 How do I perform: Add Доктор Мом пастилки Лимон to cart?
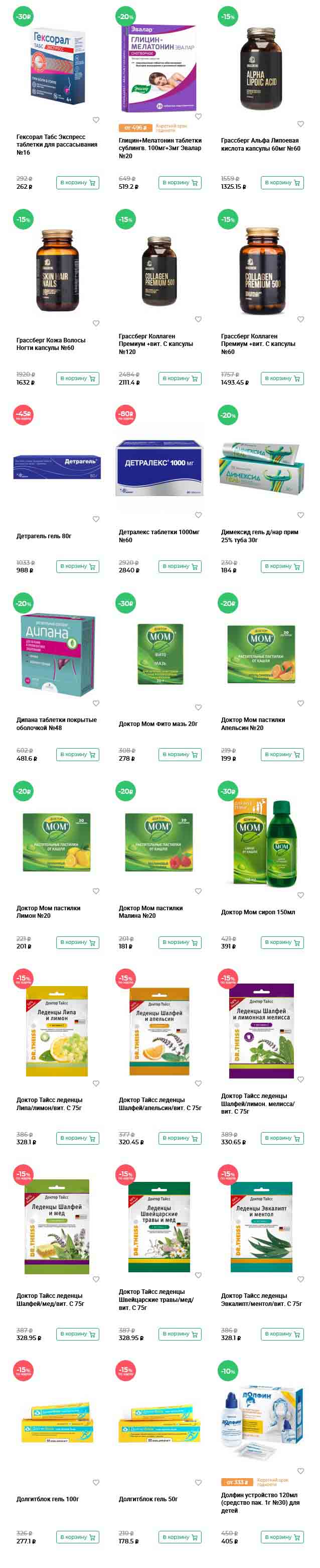[x=78, y=943]
